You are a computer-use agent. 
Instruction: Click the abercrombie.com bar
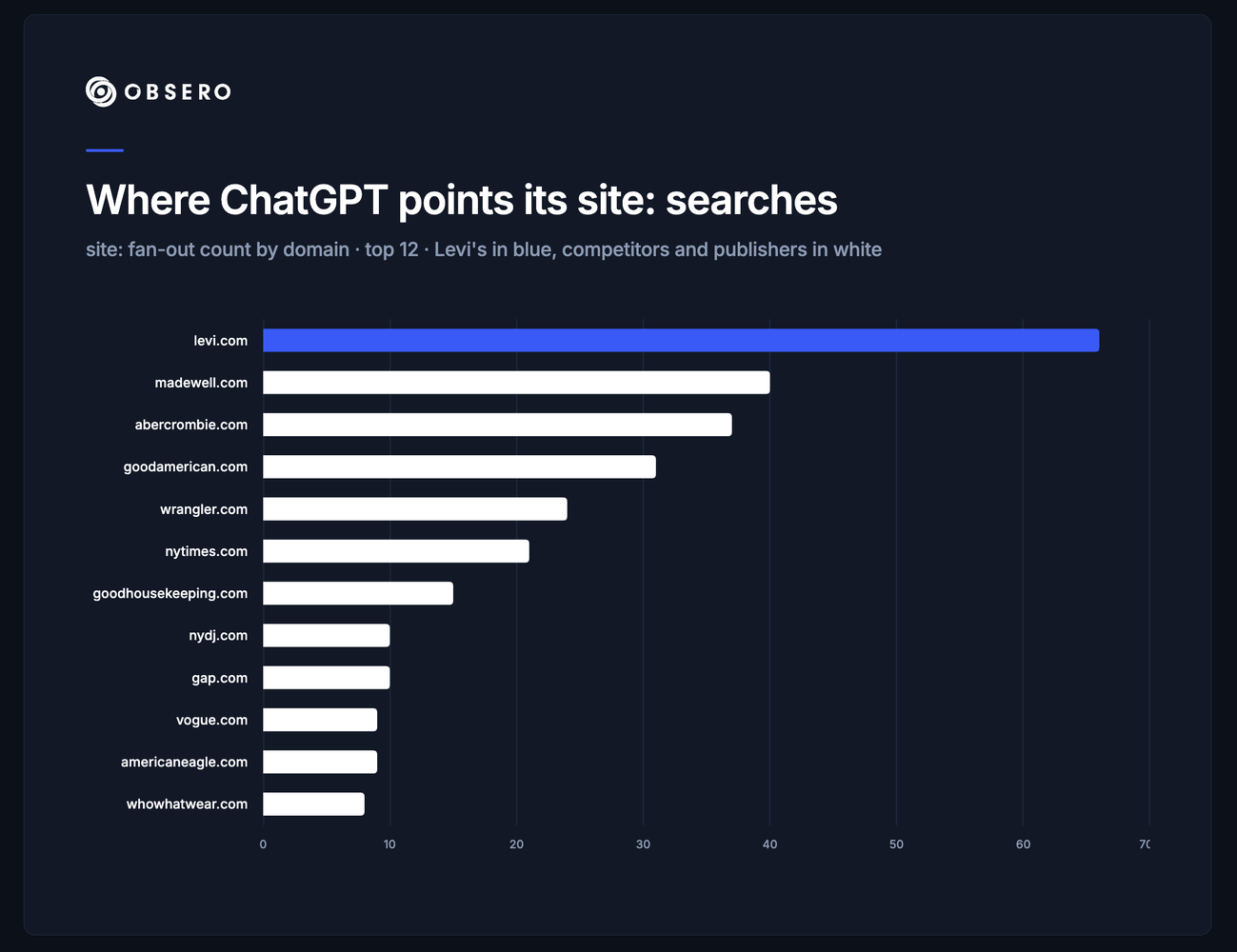(x=497, y=425)
